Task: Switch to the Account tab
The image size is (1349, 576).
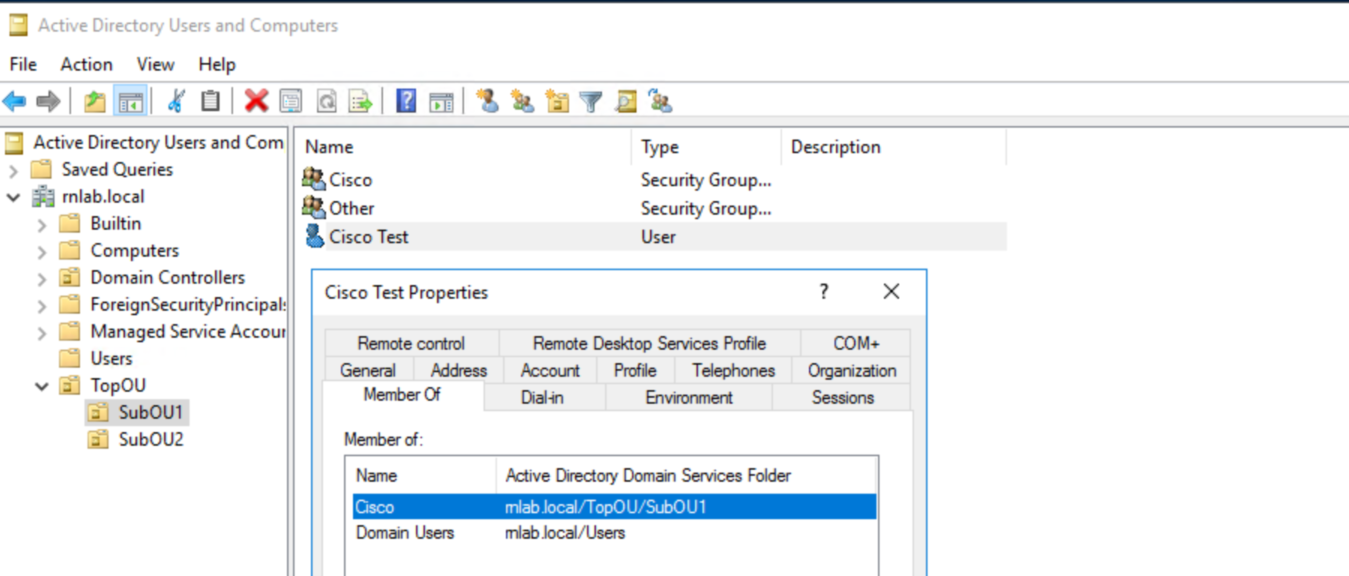Action: pyautogui.click(x=550, y=370)
